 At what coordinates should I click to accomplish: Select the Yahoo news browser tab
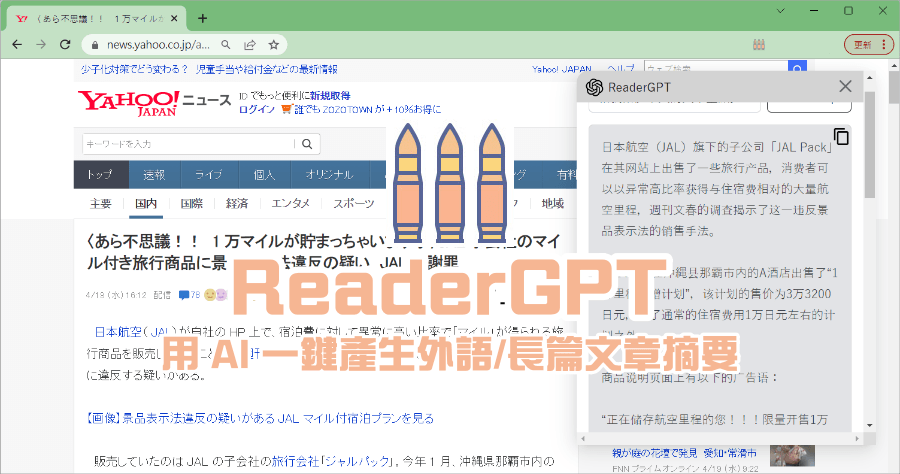click(x=96, y=18)
